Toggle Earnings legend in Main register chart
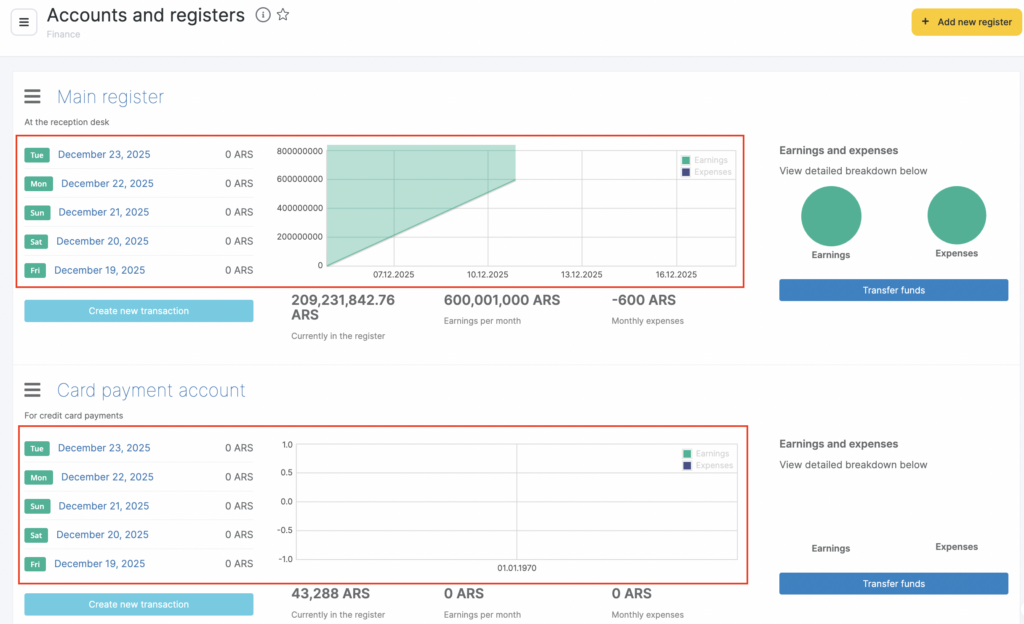1024x624 pixels. coord(705,160)
